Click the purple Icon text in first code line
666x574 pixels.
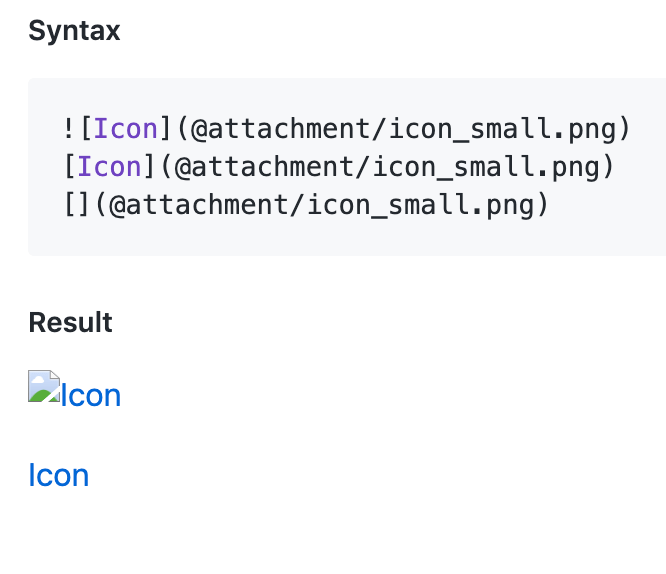point(126,129)
